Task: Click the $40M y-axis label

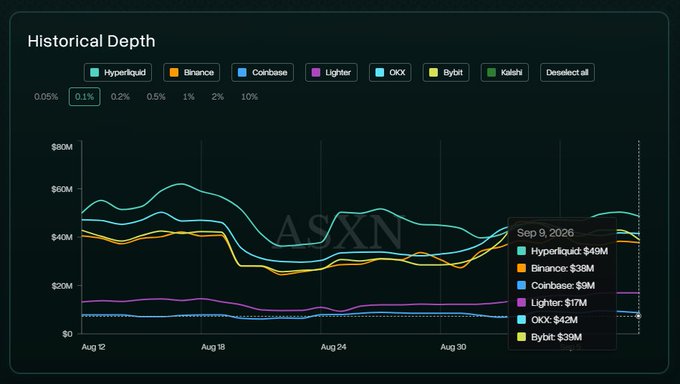Action: pyautogui.click(x=62, y=237)
